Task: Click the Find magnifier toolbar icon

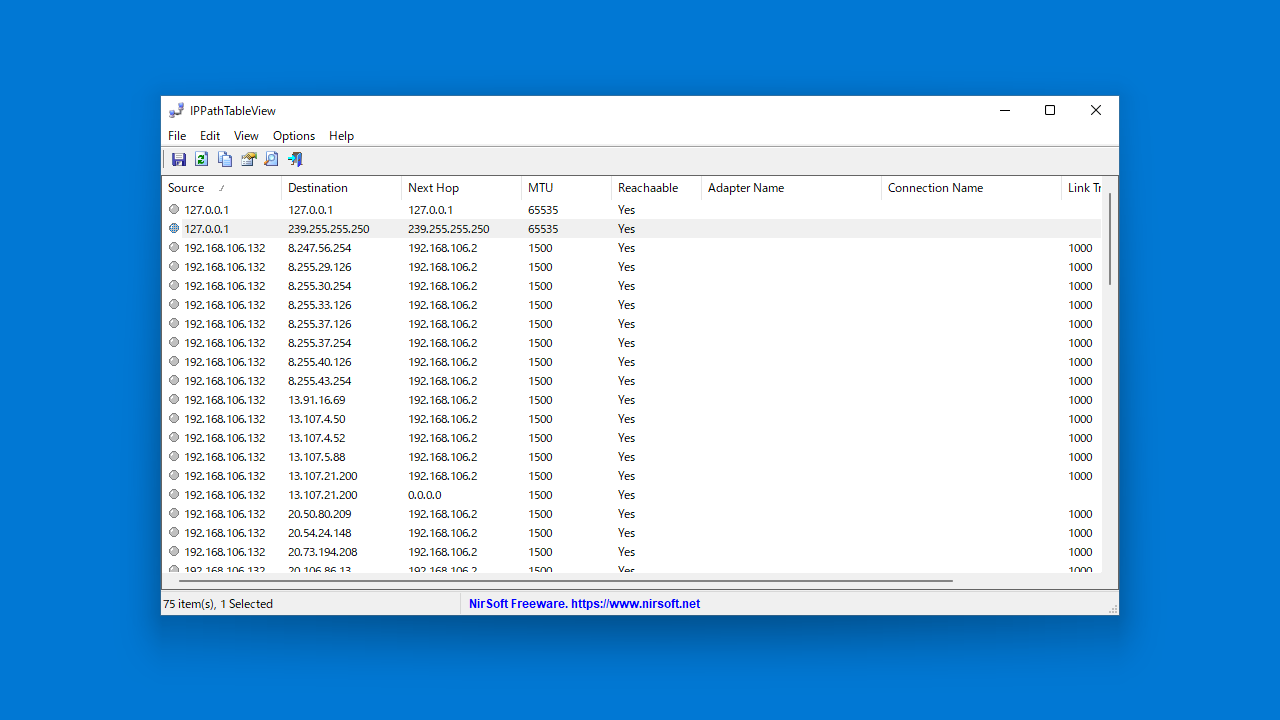Action: coord(271,160)
